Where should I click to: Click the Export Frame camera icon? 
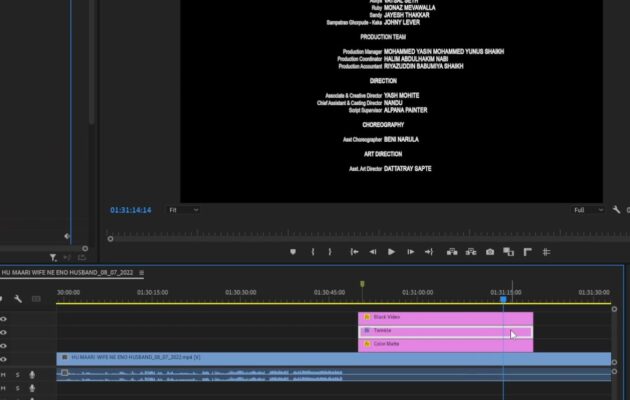[x=489, y=252]
